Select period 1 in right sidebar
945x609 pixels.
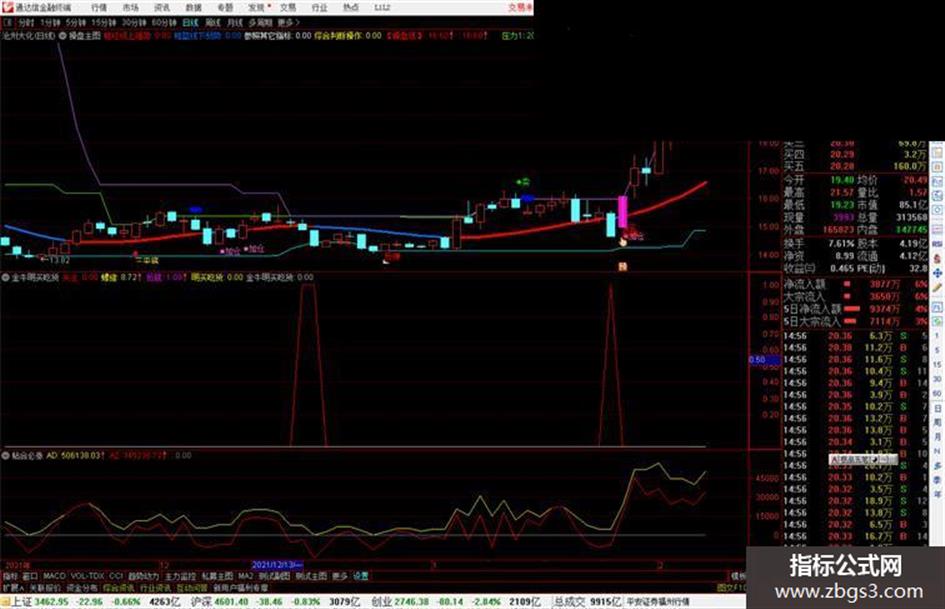(x=937, y=336)
